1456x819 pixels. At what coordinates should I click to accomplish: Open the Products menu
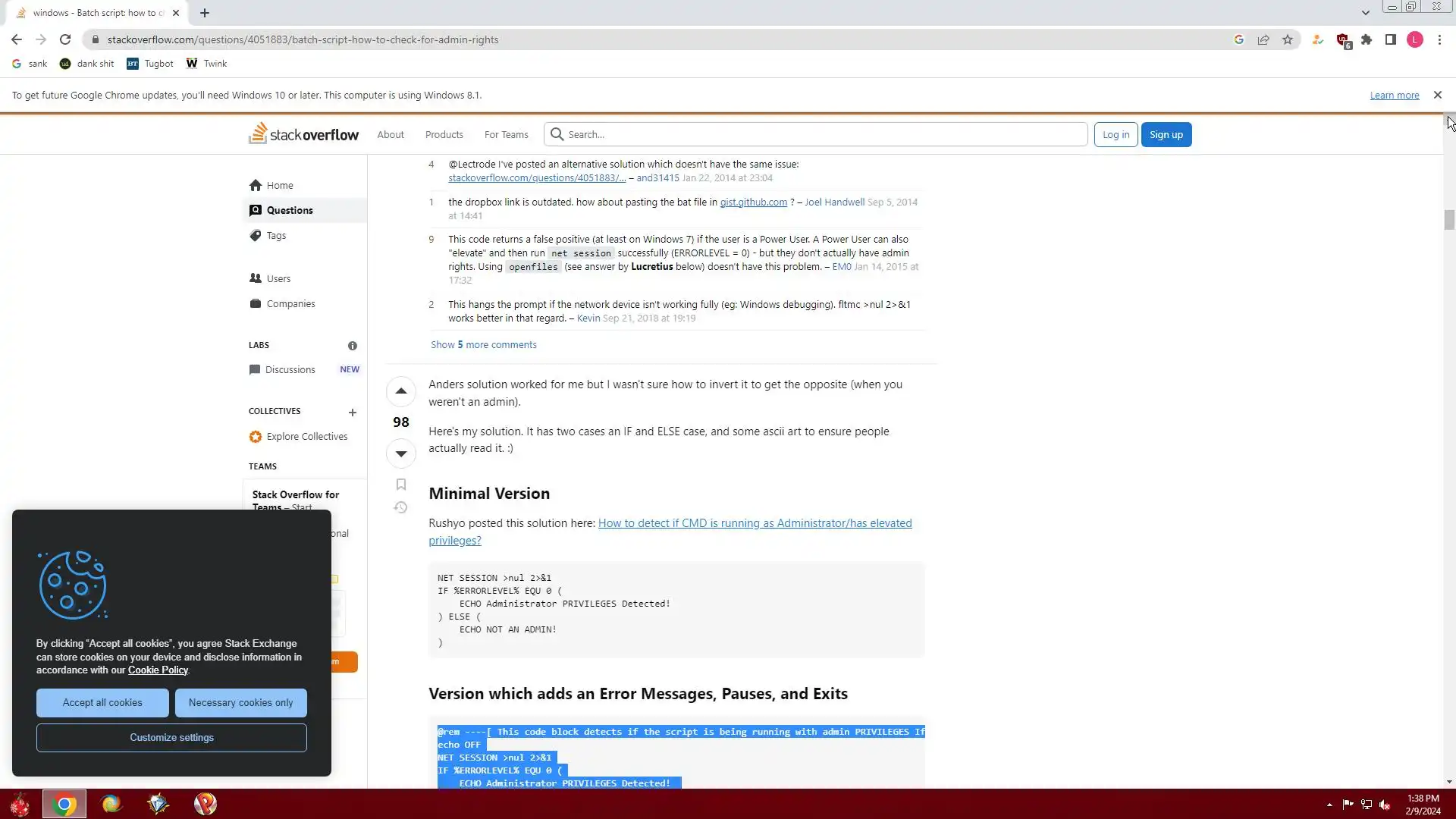tap(444, 134)
